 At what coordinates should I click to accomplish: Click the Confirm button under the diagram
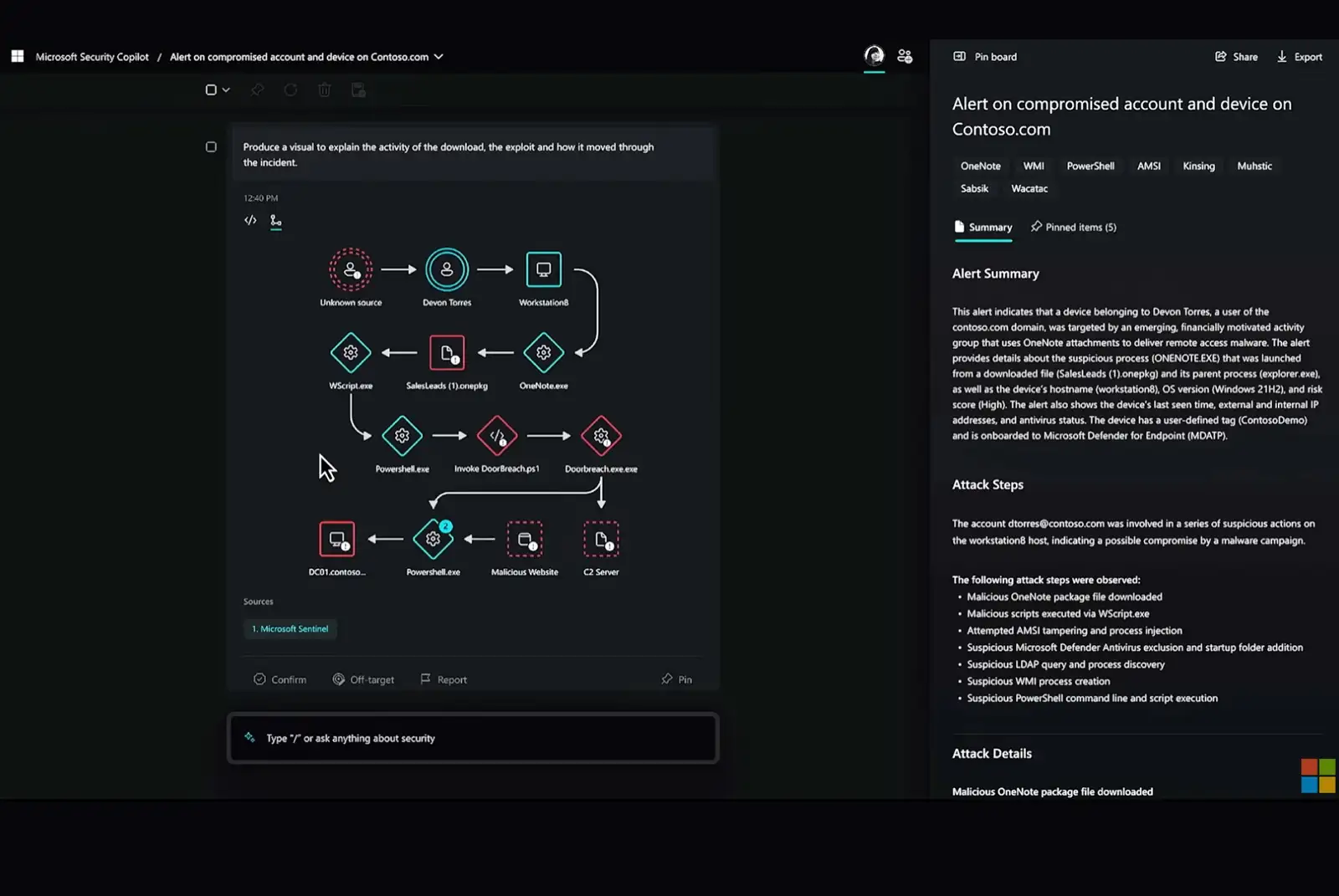280,678
